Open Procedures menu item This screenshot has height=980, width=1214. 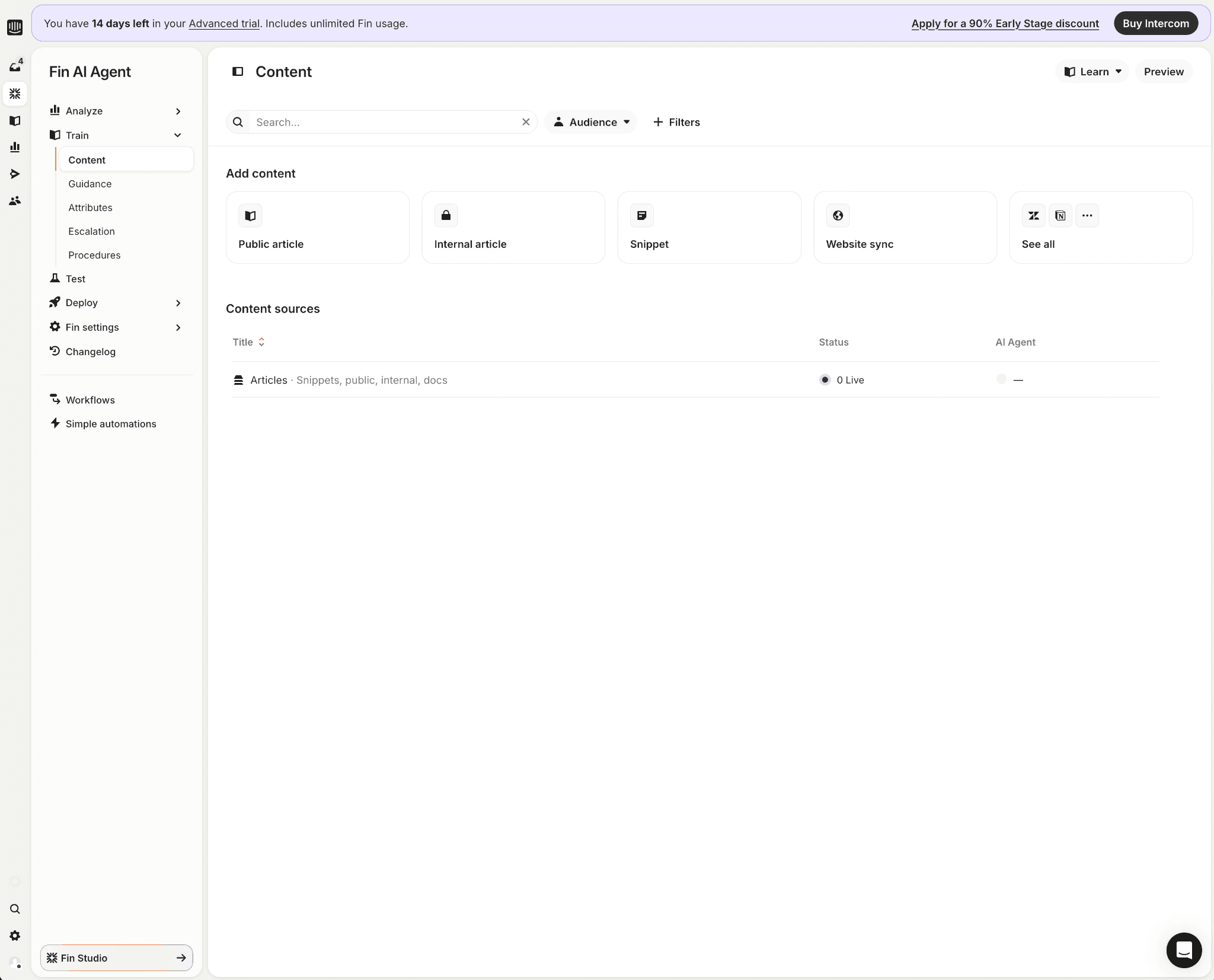click(94, 255)
